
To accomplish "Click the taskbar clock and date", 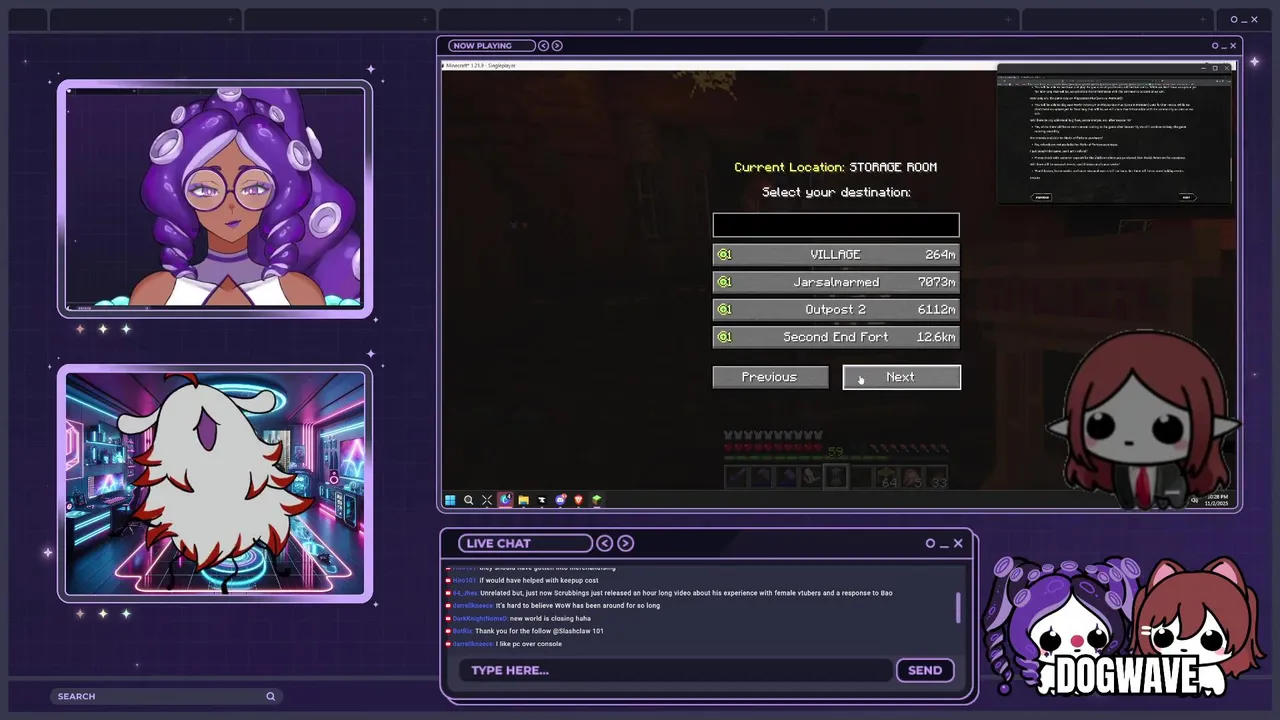I will click(1217, 500).
